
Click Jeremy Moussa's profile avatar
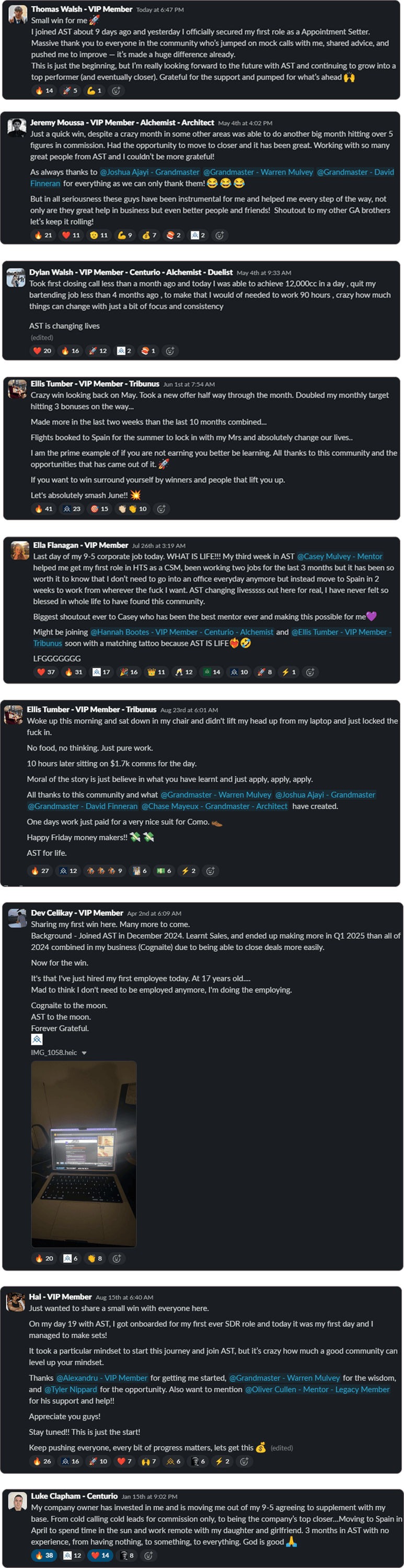(16, 128)
